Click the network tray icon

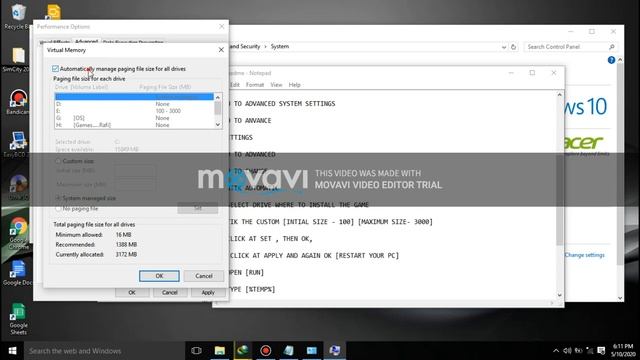(589, 351)
